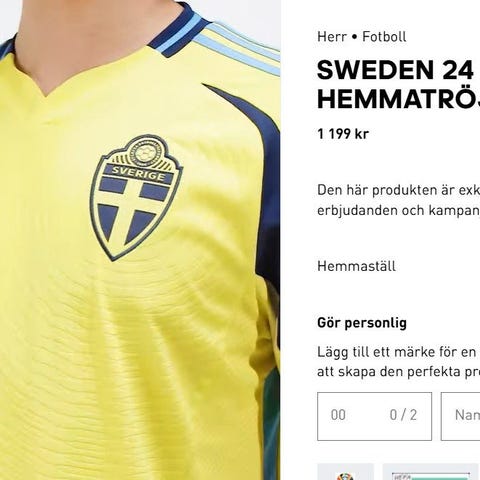480x480 pixels.
Task: Click the exclusion notice text about erbjudanden
Action: coord(398,200)
